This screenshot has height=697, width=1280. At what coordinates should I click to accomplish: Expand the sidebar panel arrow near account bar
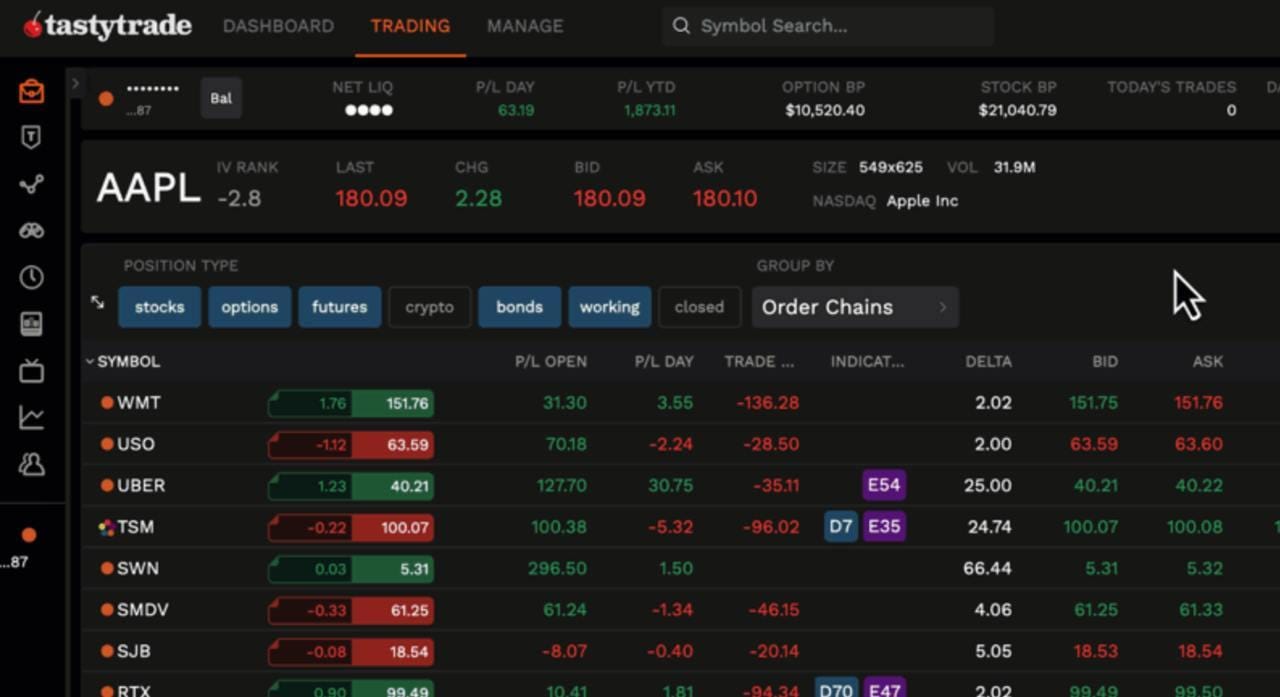click(75, 84)
